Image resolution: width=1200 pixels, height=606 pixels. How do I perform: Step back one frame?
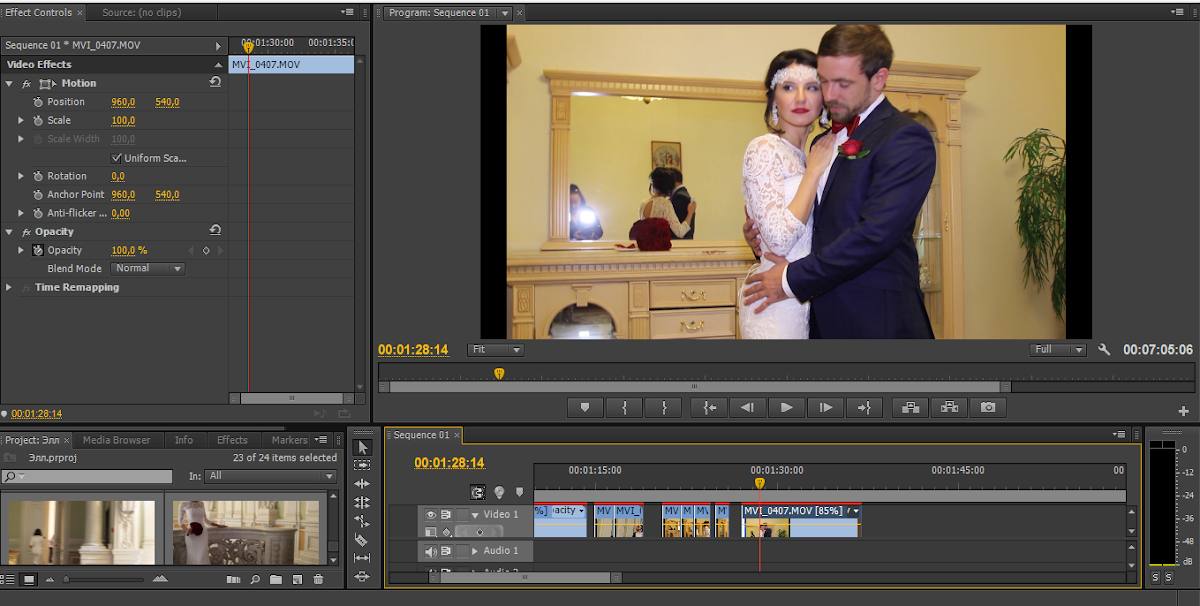pos(747,407)
